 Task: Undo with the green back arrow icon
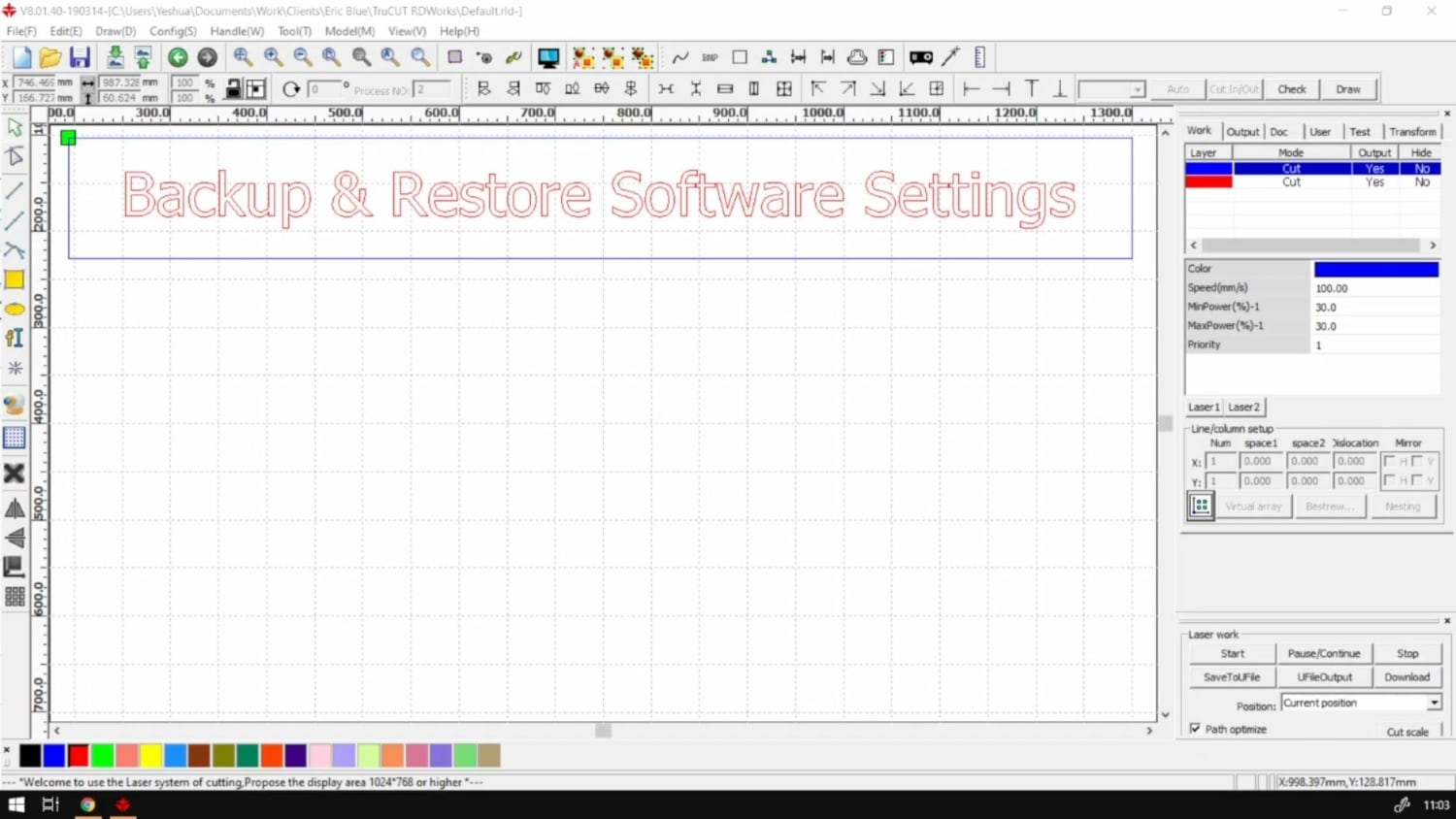click(x=178, y=58)
